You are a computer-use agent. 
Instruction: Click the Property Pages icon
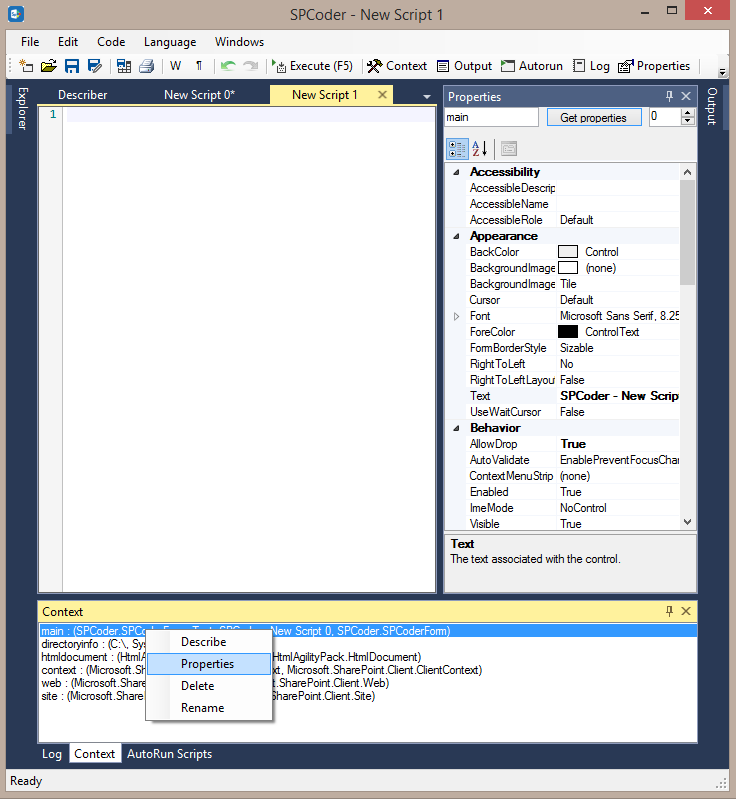509,149
